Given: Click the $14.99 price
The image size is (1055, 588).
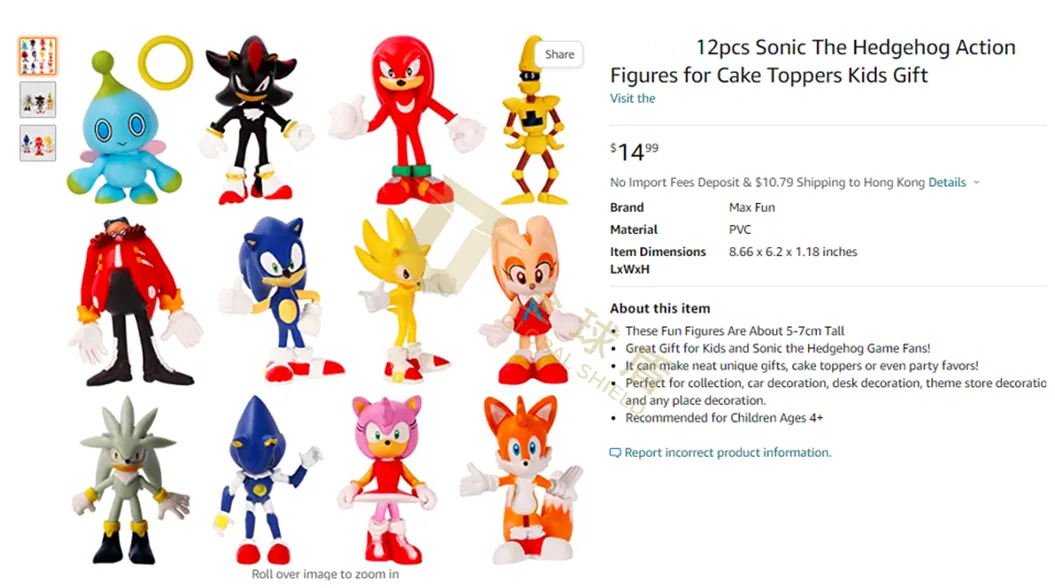Looking at the screenshot, I should (x=634, y=152).
